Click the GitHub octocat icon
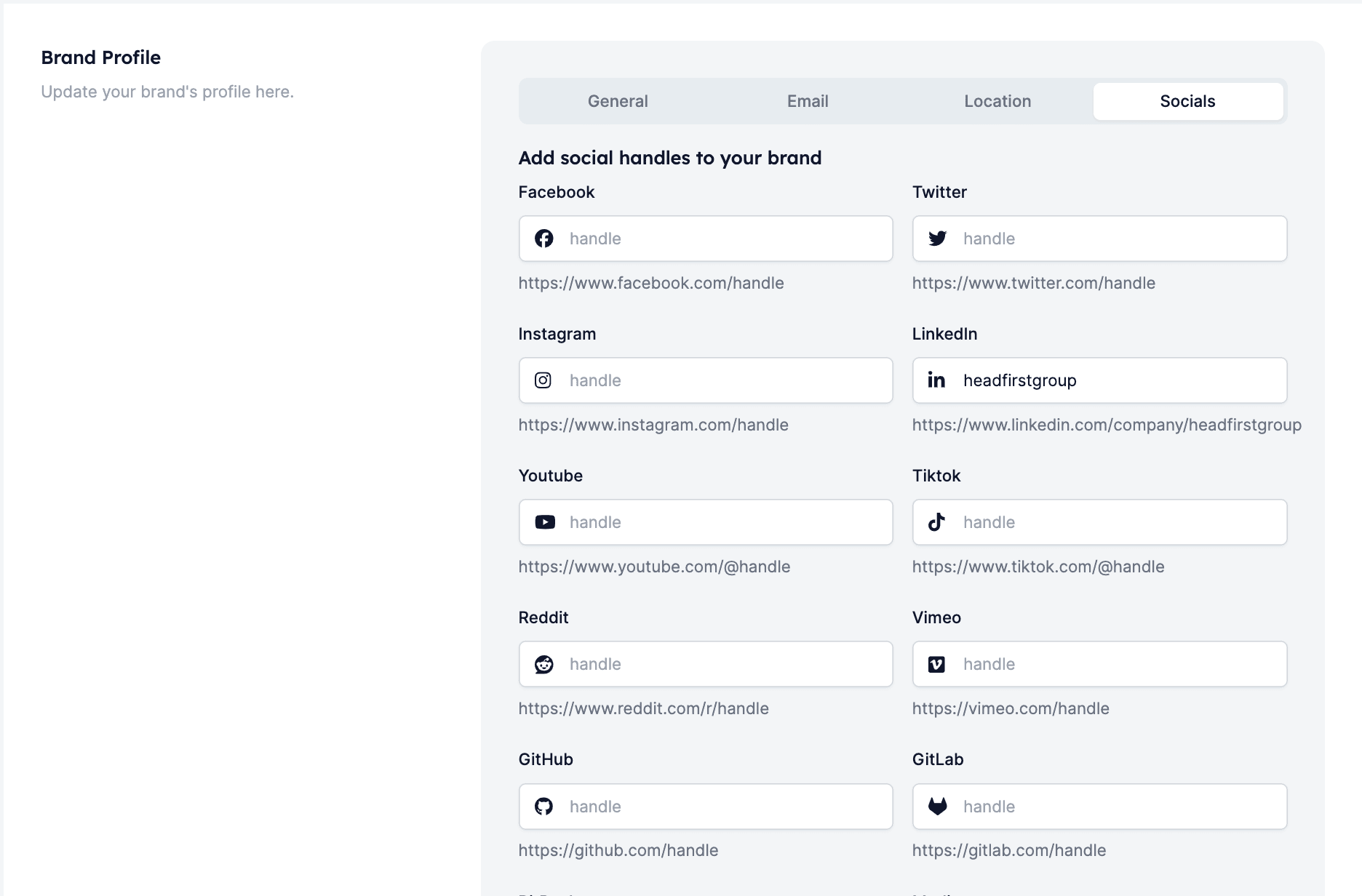Viewport: 1362px width, 896px height. click(x=544, y=807)
